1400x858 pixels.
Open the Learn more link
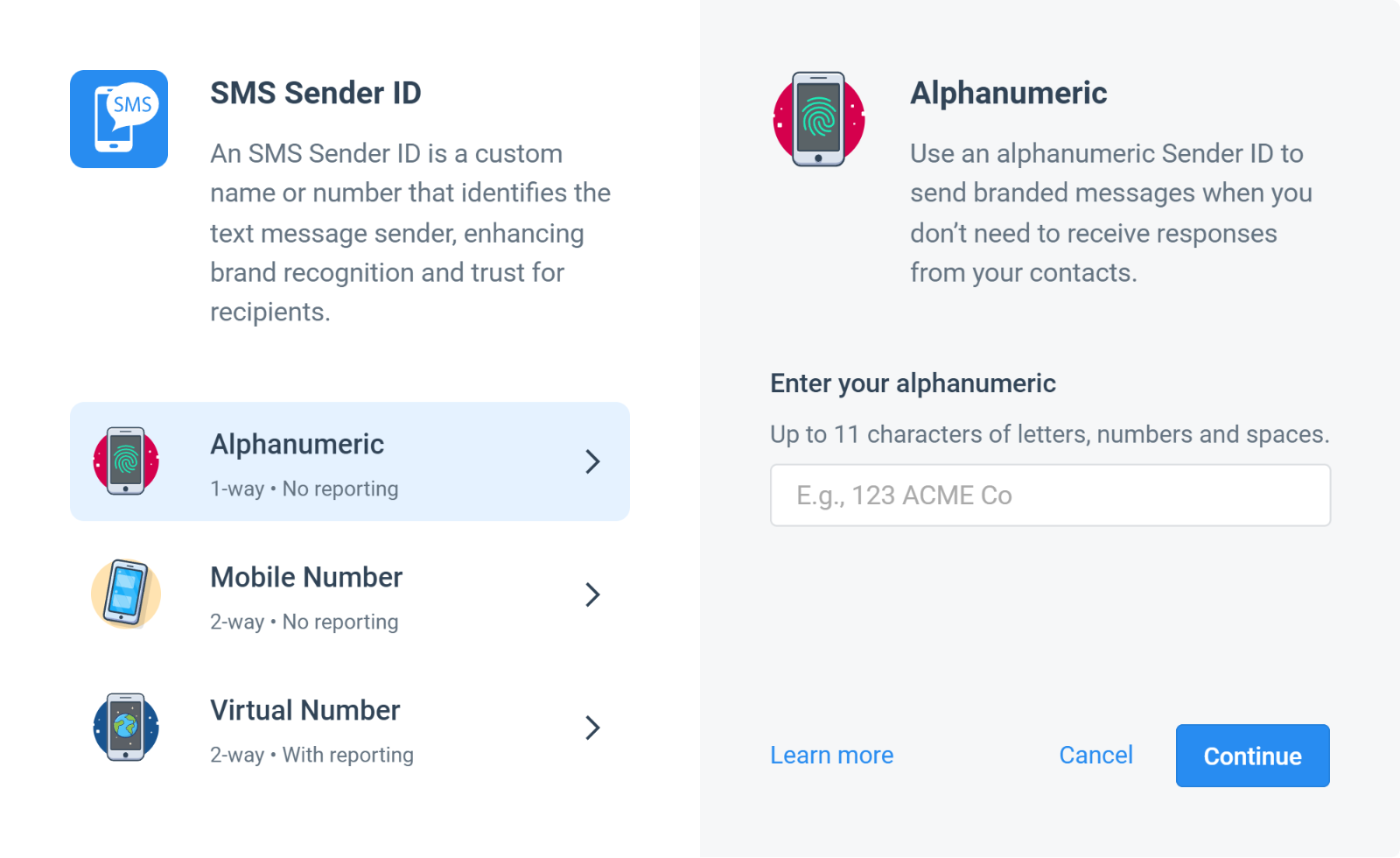coord(831,755)
